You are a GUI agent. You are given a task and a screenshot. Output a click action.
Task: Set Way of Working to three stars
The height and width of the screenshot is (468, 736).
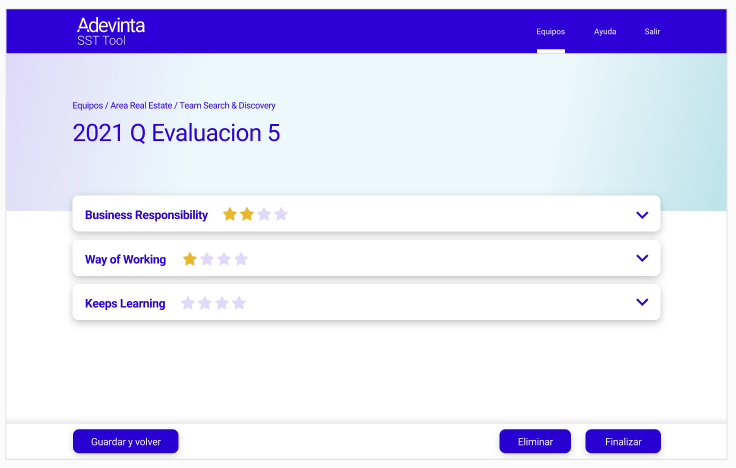224,259
